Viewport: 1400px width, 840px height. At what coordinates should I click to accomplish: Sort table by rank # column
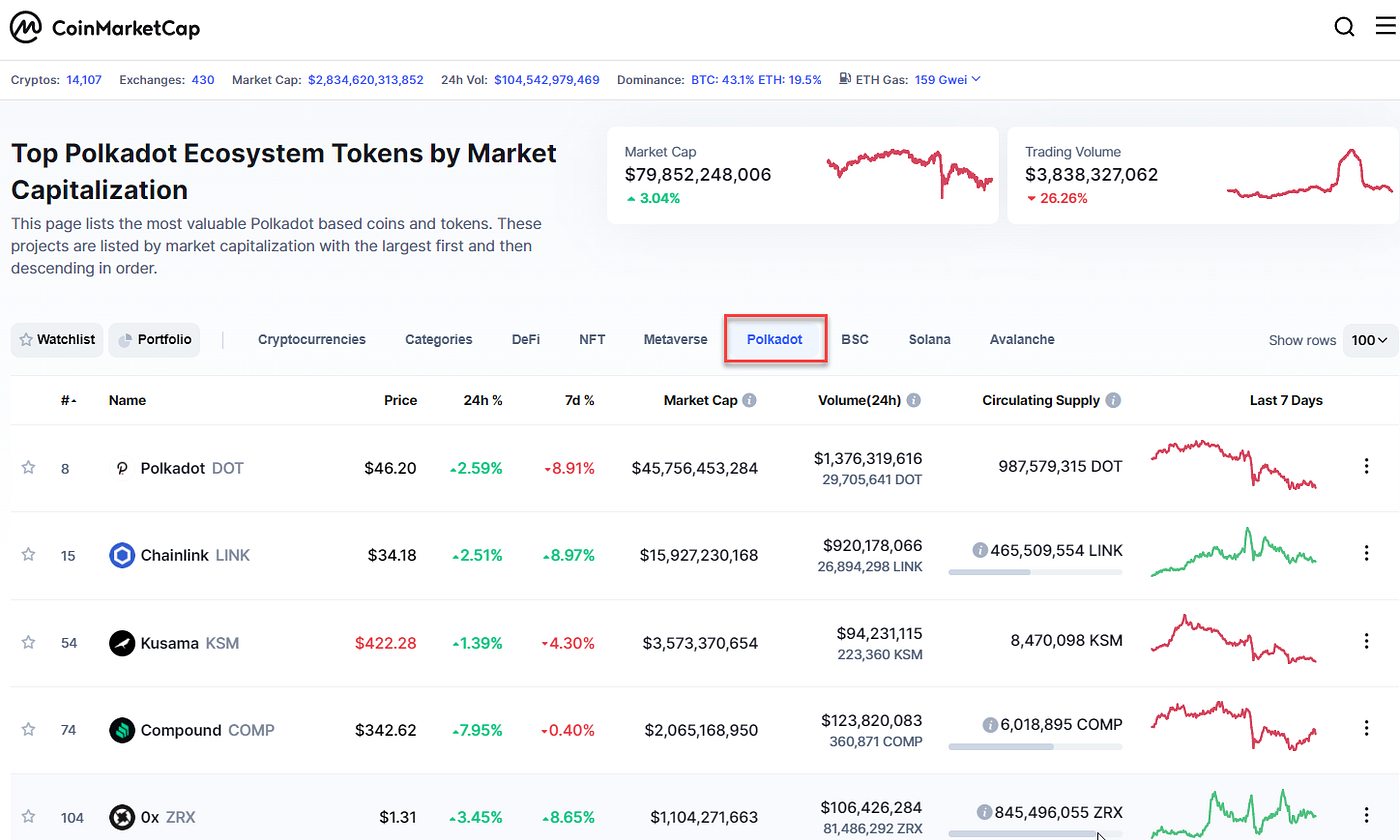point(68,400)
